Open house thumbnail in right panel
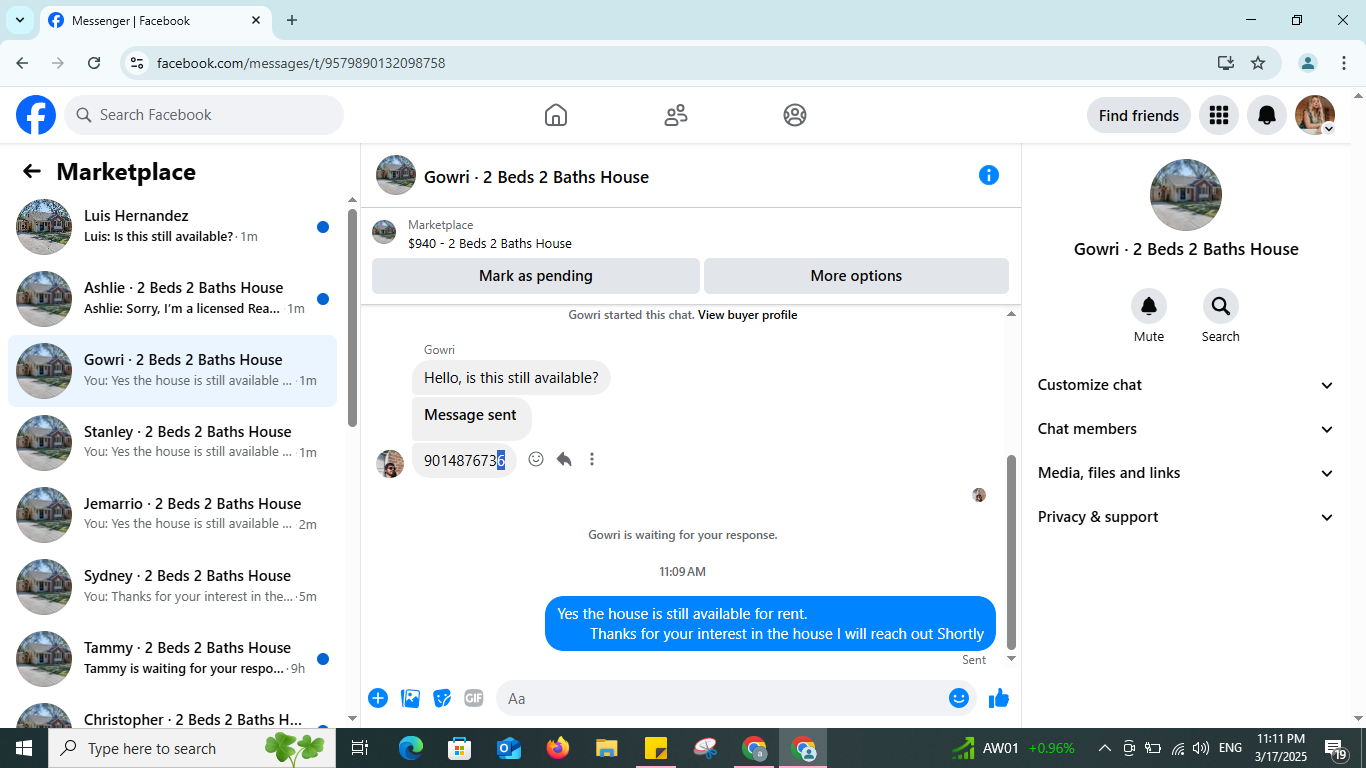The width and height of the screenshot is (1366, 768). coord(1186,195)
